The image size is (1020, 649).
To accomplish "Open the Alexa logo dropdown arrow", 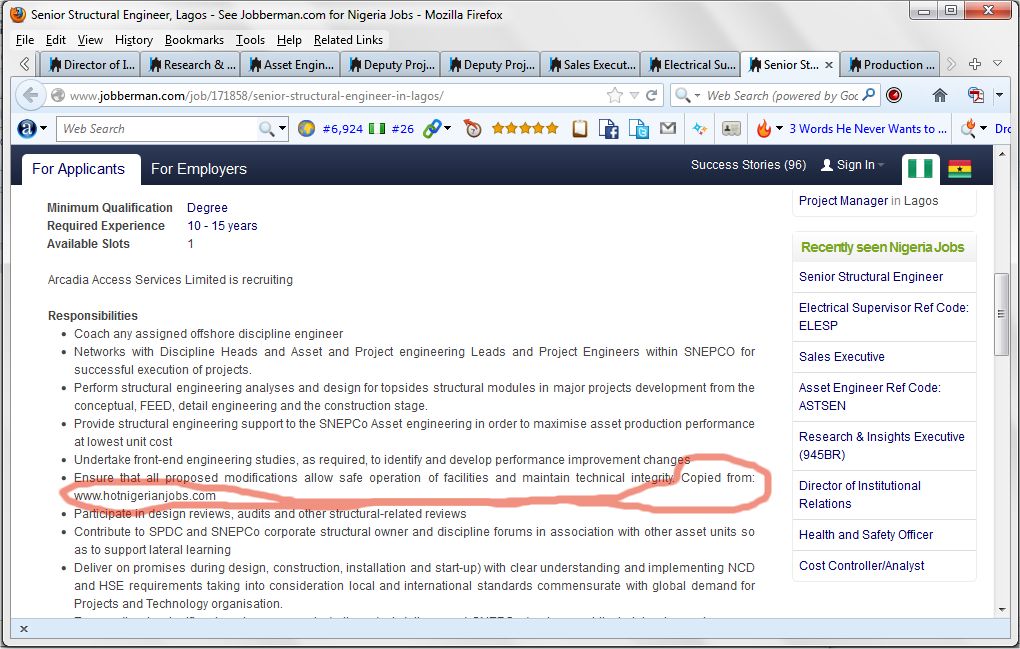I will point(44,128).
